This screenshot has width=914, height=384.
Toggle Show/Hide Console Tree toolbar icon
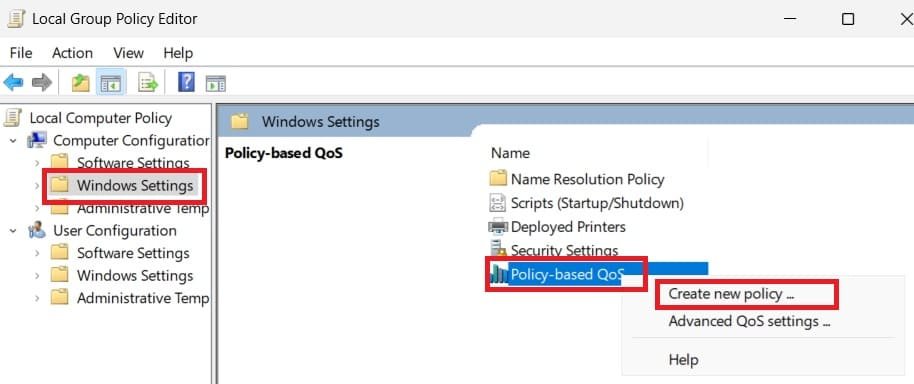(111, 83)
